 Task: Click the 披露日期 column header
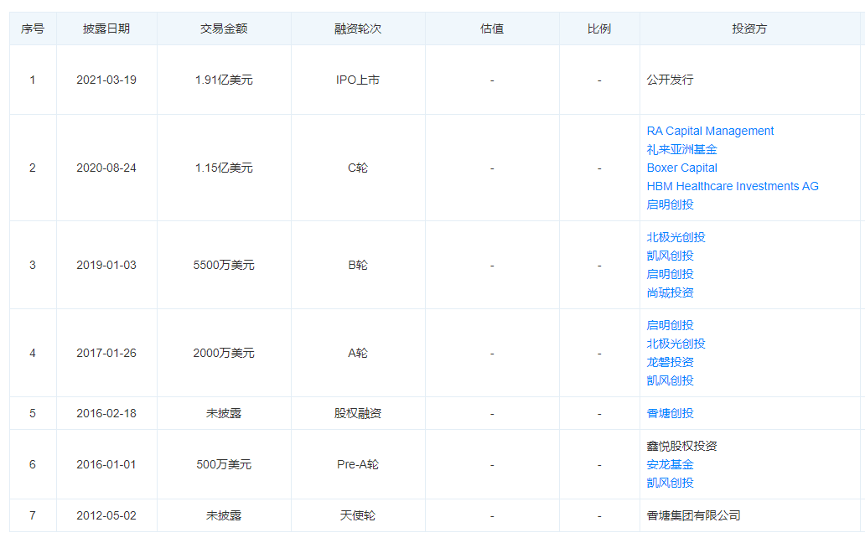tap(106, 29)
